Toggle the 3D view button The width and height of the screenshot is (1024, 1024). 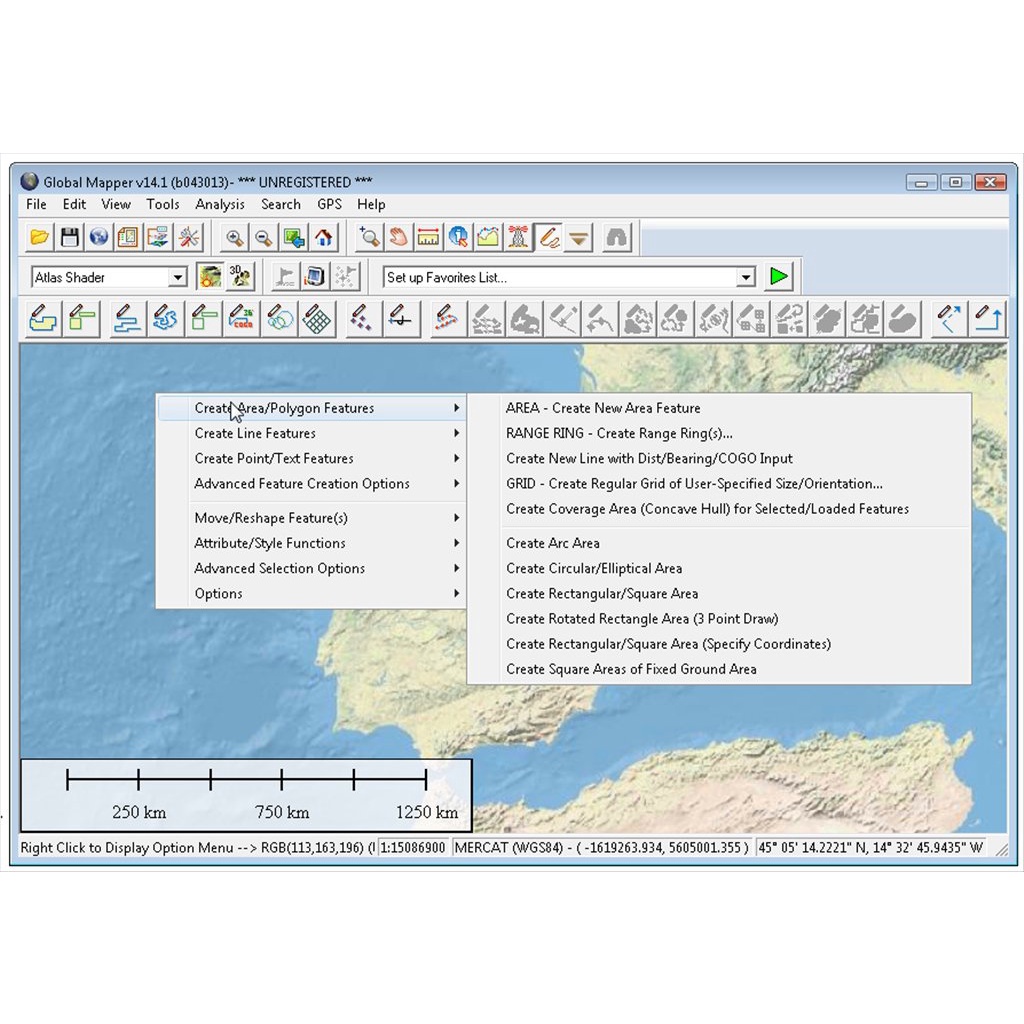[x=240, y=277]
